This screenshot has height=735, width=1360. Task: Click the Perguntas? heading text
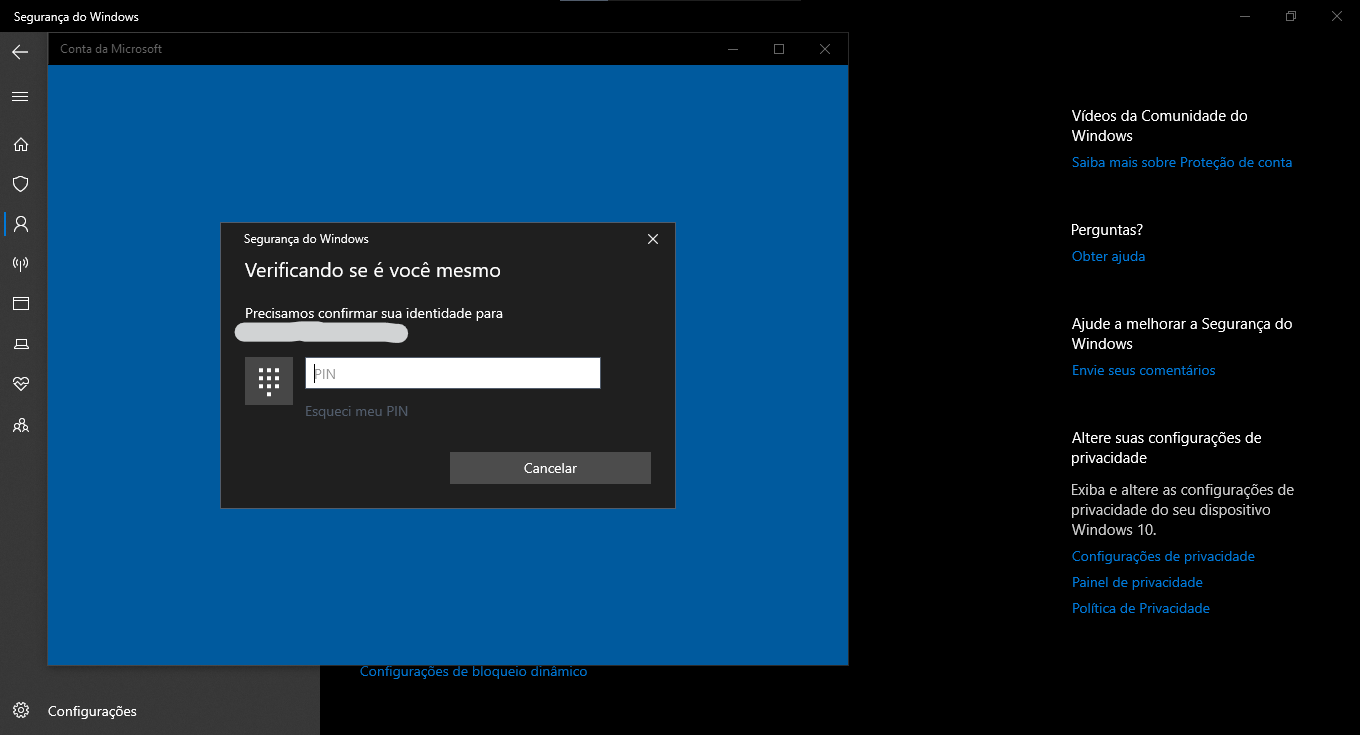coord(1107,230)
